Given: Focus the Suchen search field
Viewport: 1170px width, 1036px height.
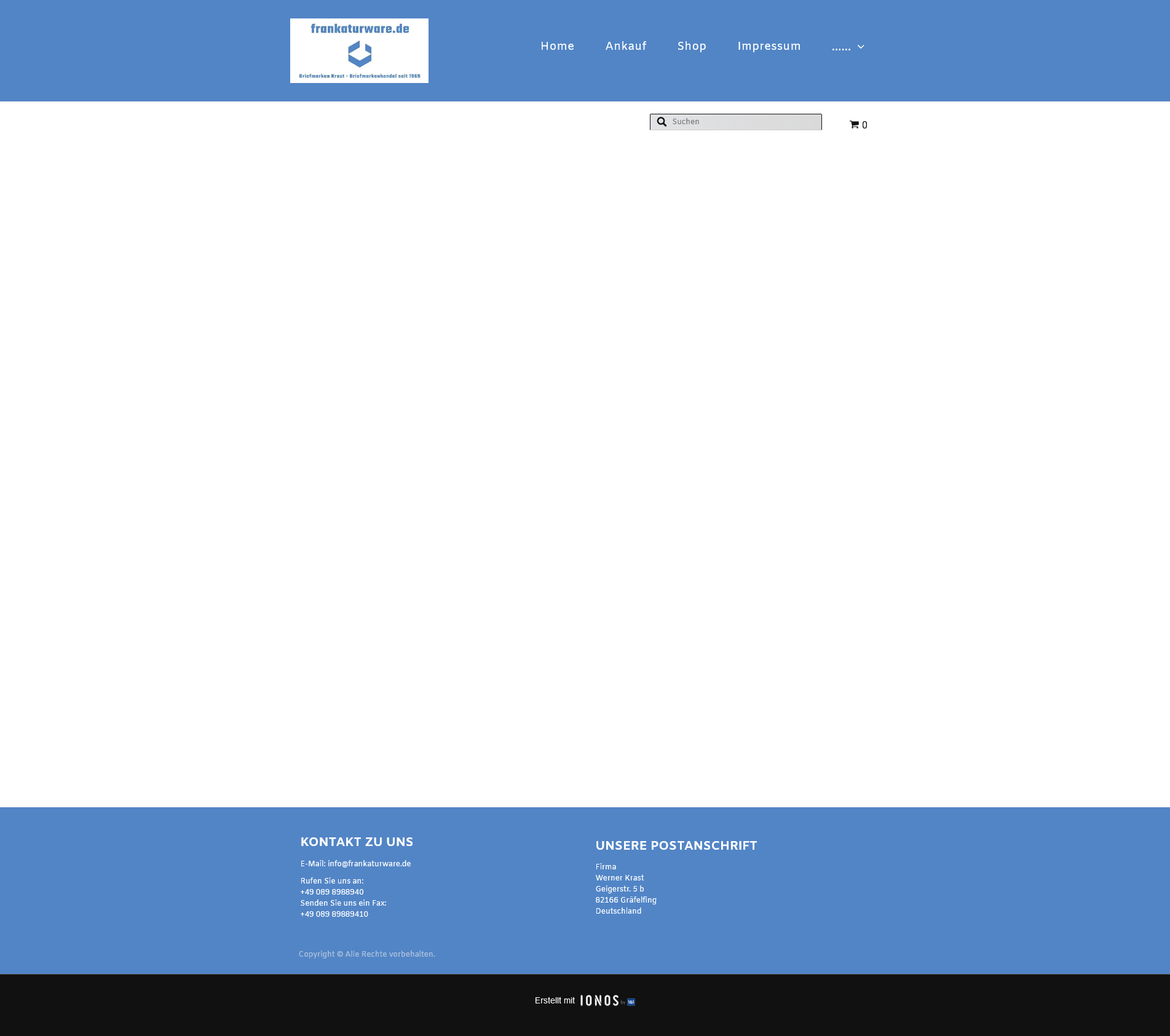Looking at the screenshot, I should click(736, 122).
